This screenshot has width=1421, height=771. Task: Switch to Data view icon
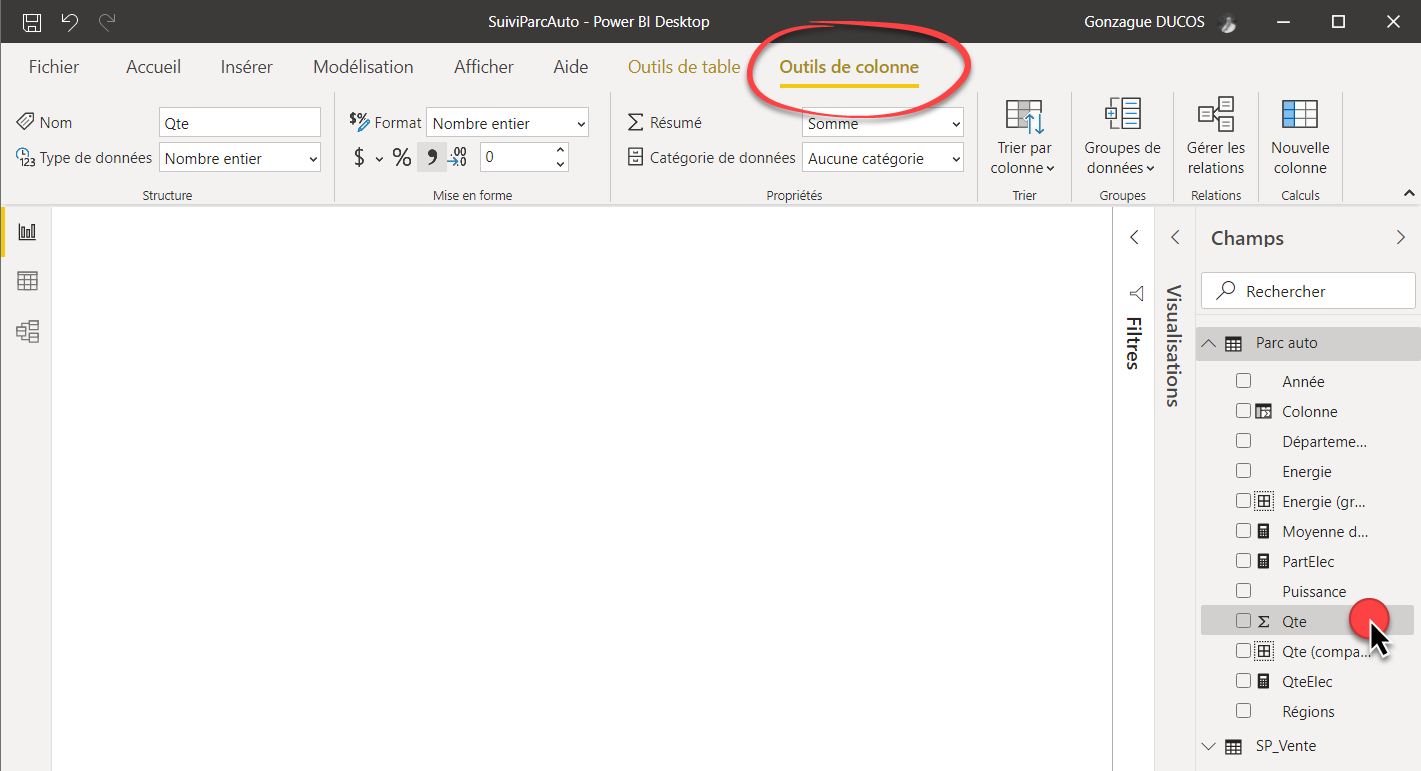point(27,281)
